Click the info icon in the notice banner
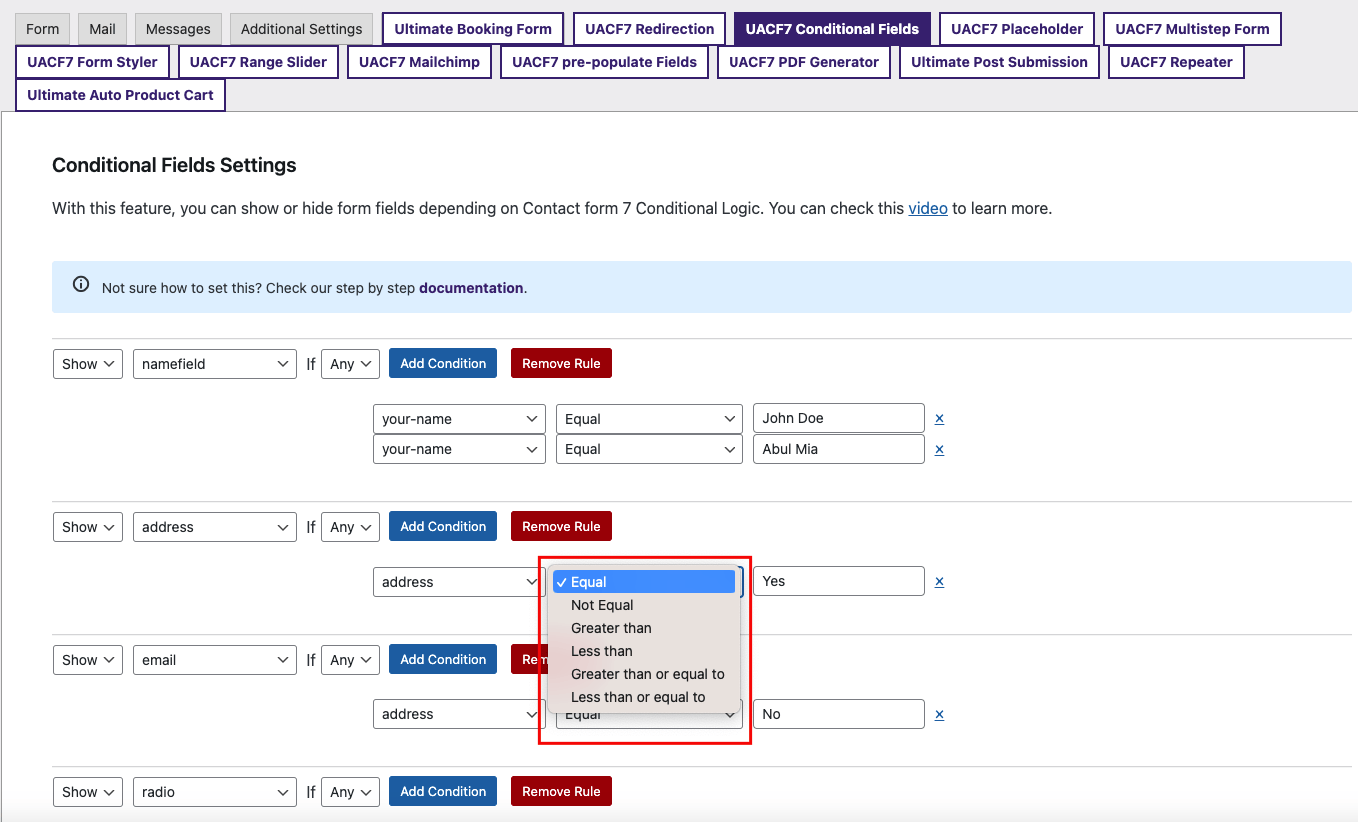Viewport: 1358px width, 822px height. (x=80, y=283)
